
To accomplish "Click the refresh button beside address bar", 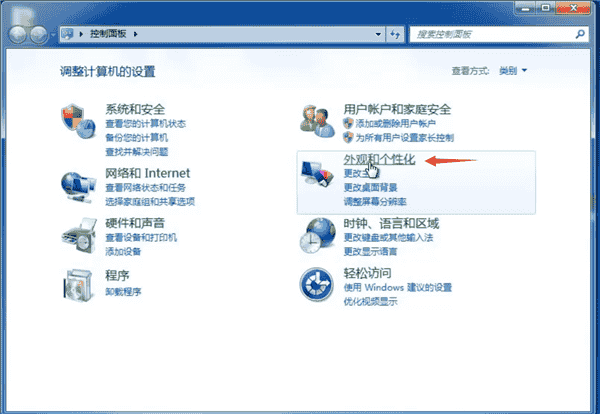I will (395, 34).
